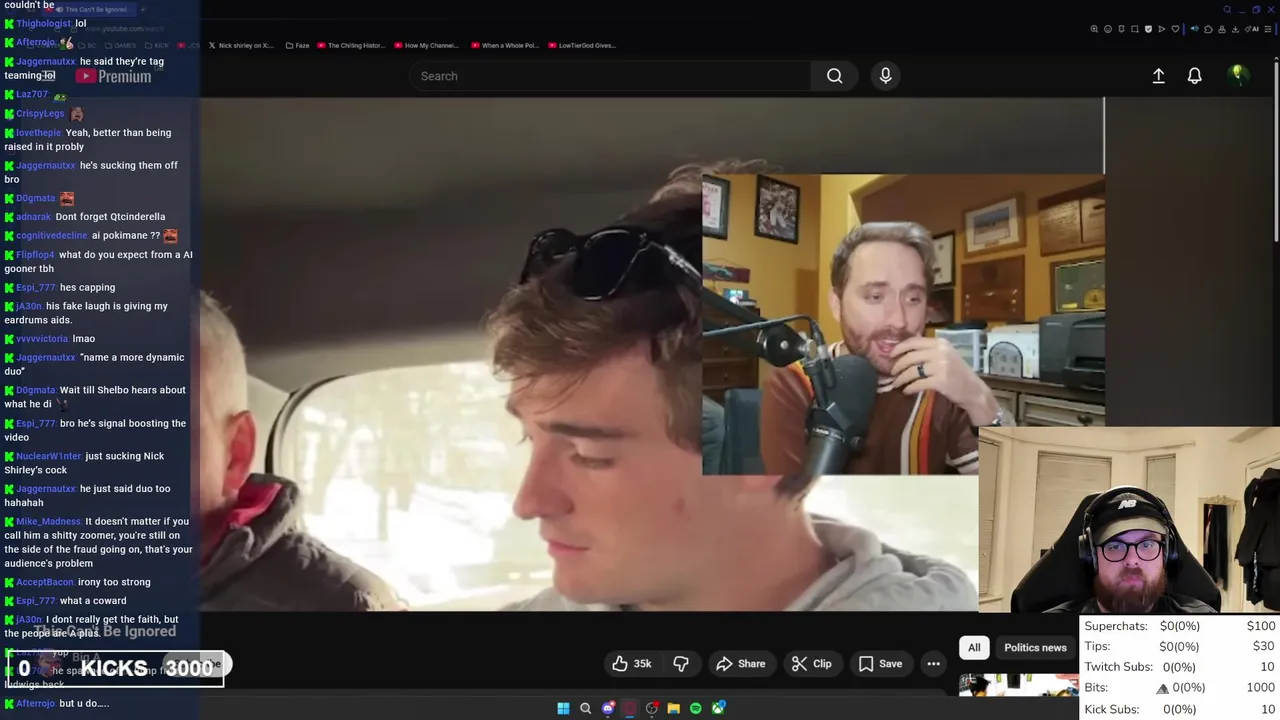
Task: Open the YouTube create upload icon
Action: click(1158, 76)
